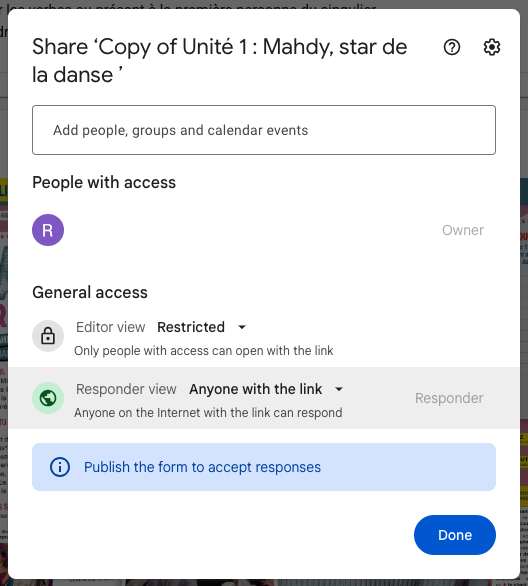The image size is (528, 586).
Task: Click the arrow next to Restricted
Action: click(242, 327)
